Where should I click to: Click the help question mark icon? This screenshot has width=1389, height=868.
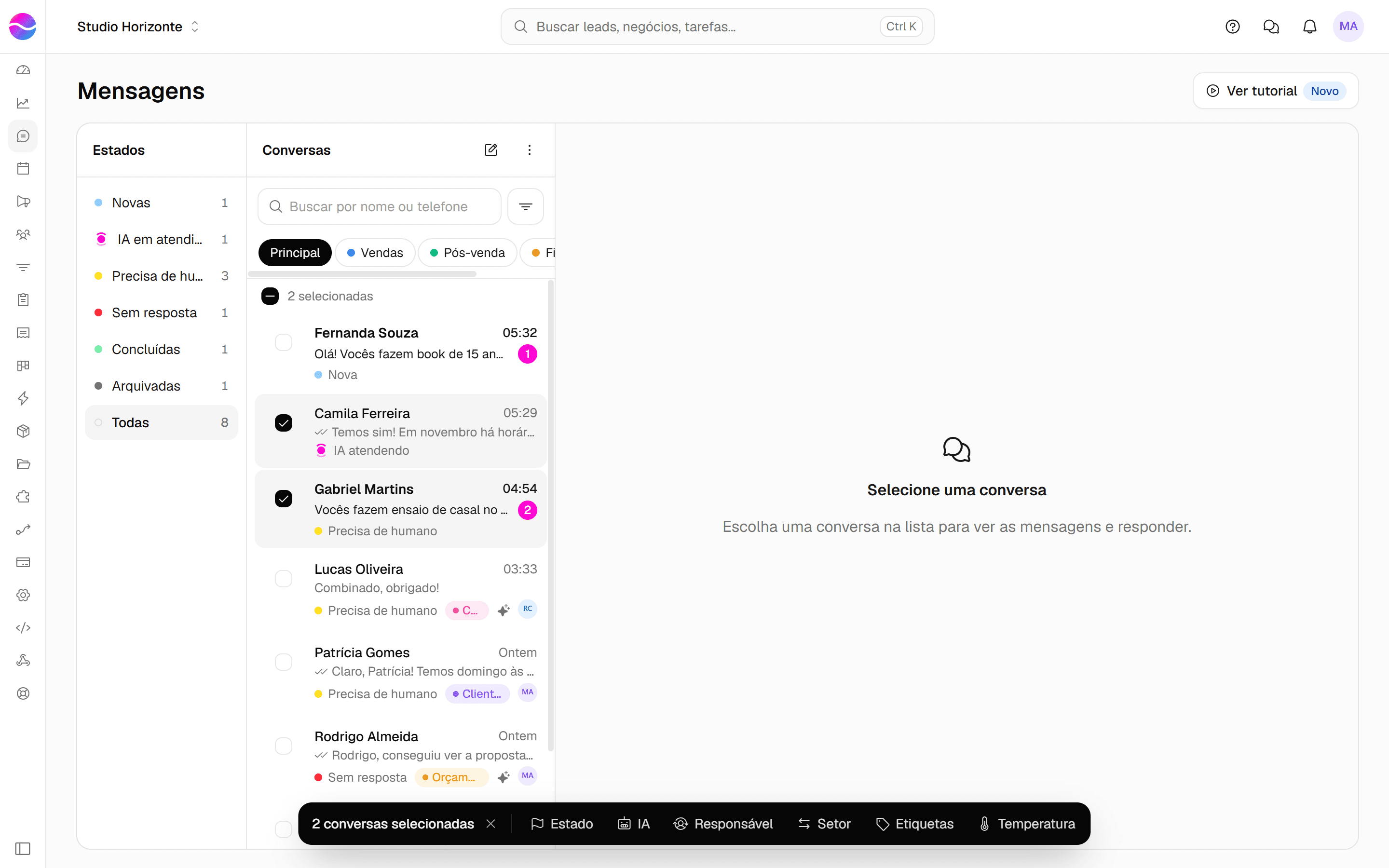tap(1232, 27)
